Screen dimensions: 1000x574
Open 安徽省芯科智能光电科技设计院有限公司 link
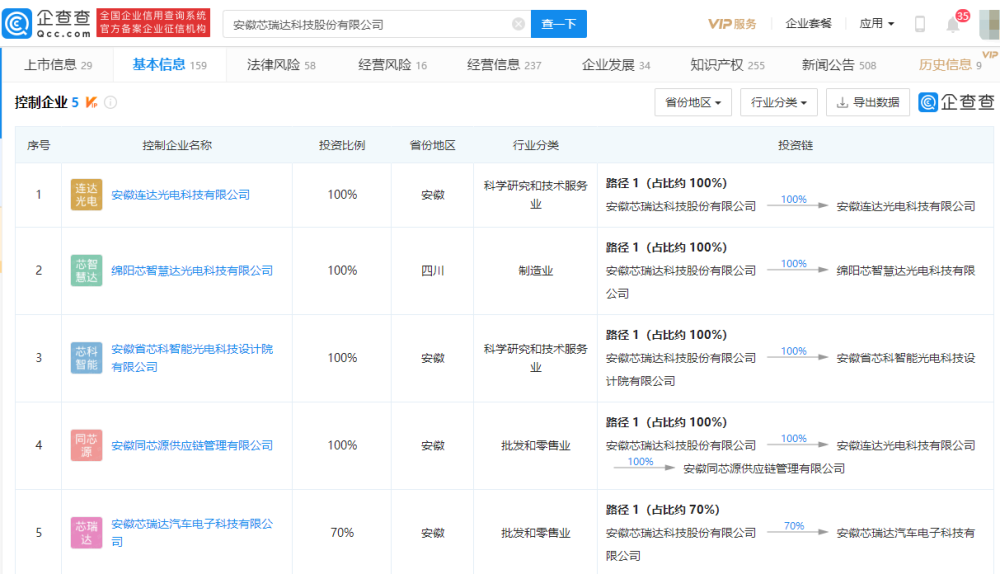192,358
